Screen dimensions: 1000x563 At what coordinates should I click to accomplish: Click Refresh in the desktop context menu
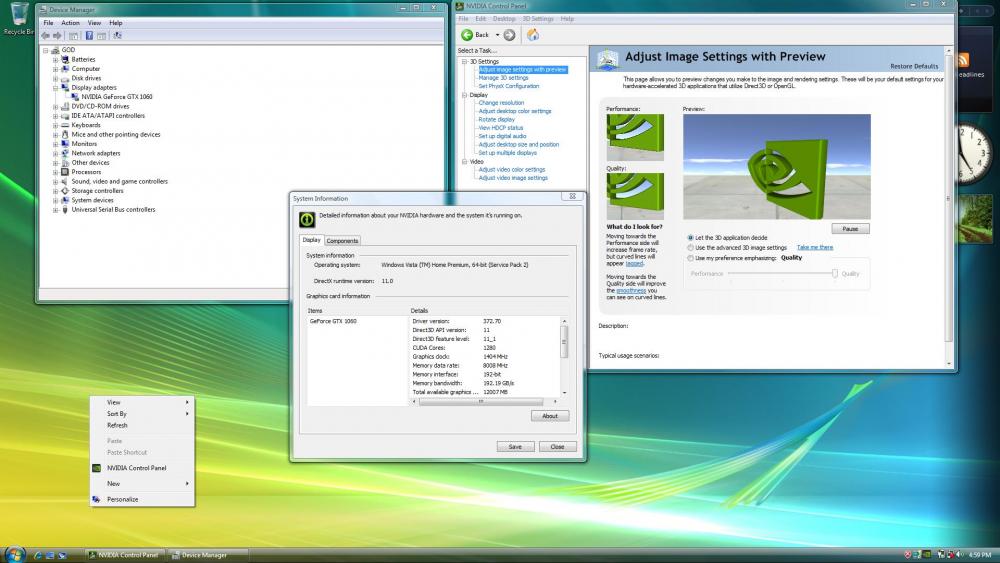tap(117, 425)
